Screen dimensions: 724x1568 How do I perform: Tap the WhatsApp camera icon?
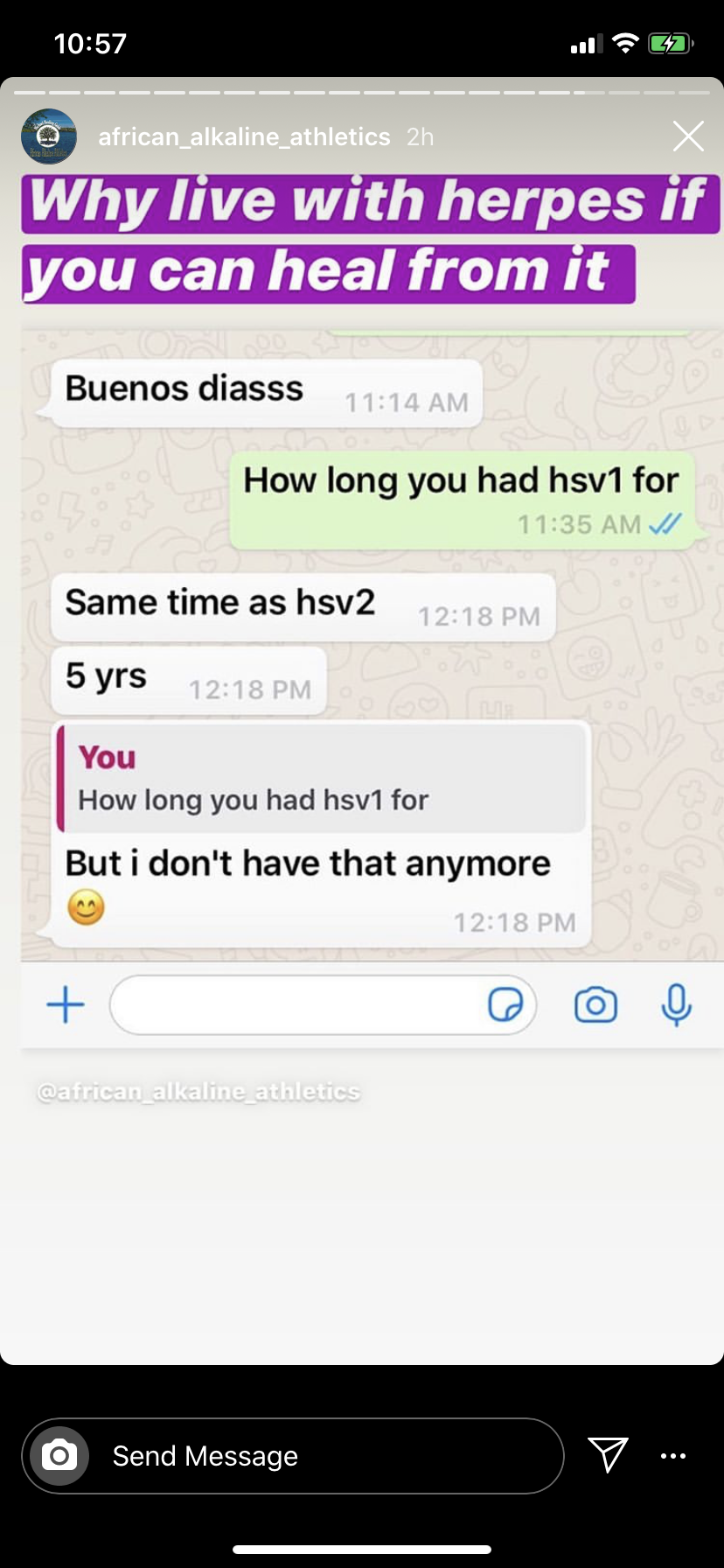pyautogui.click(x=595, y=1004)
